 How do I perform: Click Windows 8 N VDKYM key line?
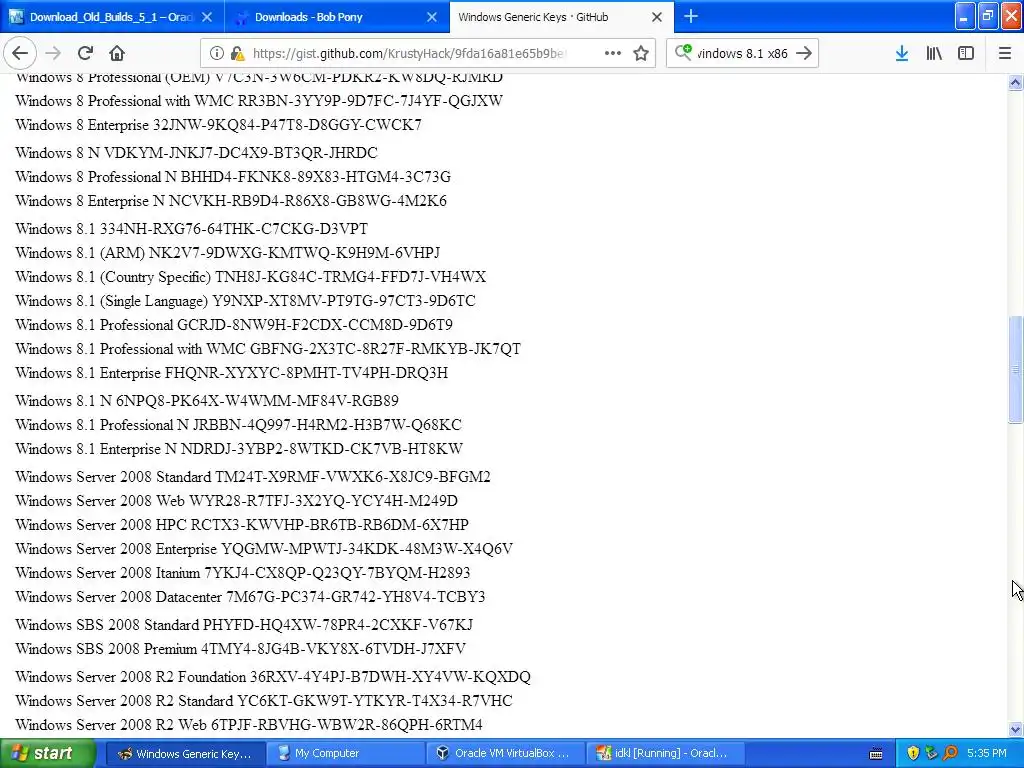click(197, 153)
